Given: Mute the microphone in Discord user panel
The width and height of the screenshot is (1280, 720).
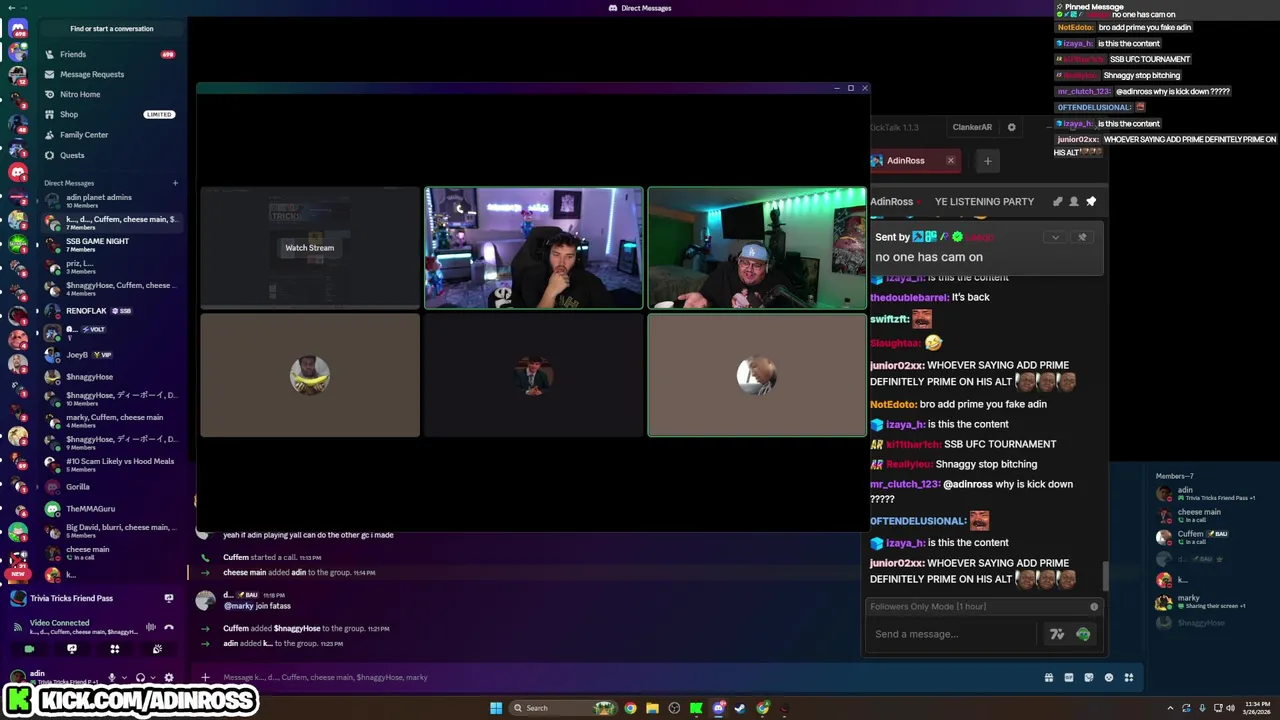Looking at the screenshot, I should pos(111,677).
